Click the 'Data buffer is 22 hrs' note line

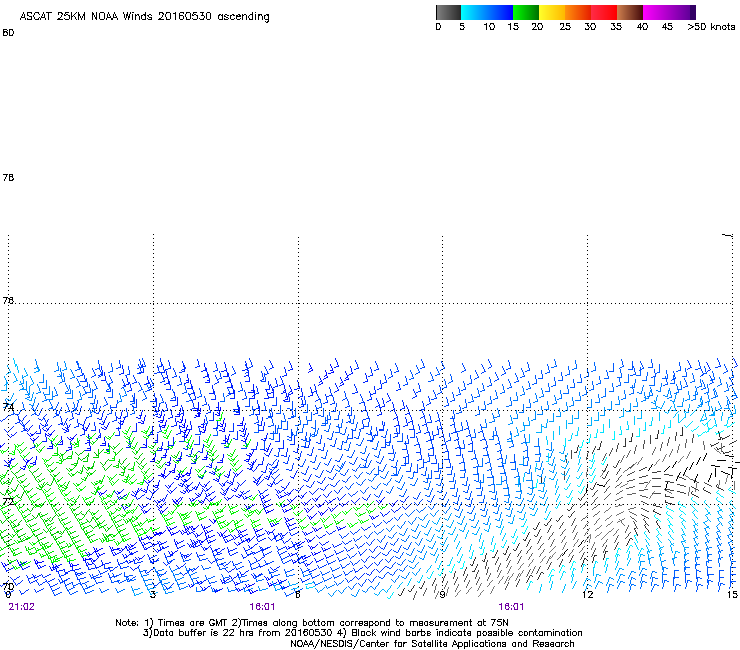362,633
